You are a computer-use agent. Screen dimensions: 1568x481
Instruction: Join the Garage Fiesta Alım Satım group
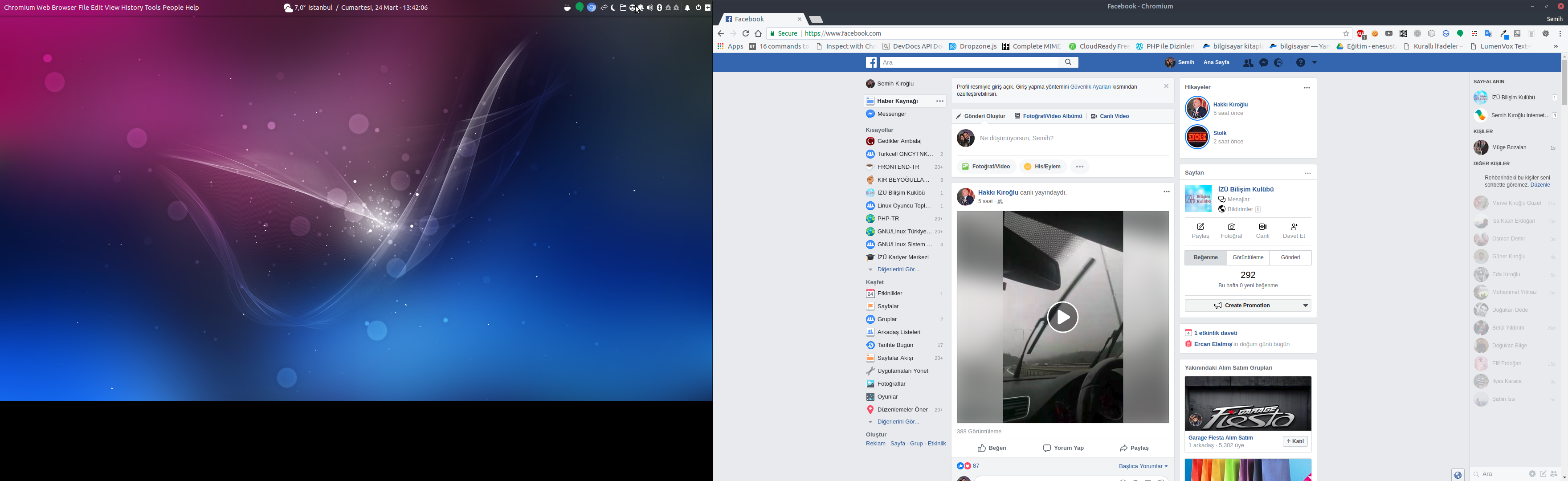(x=1294, y=441)
